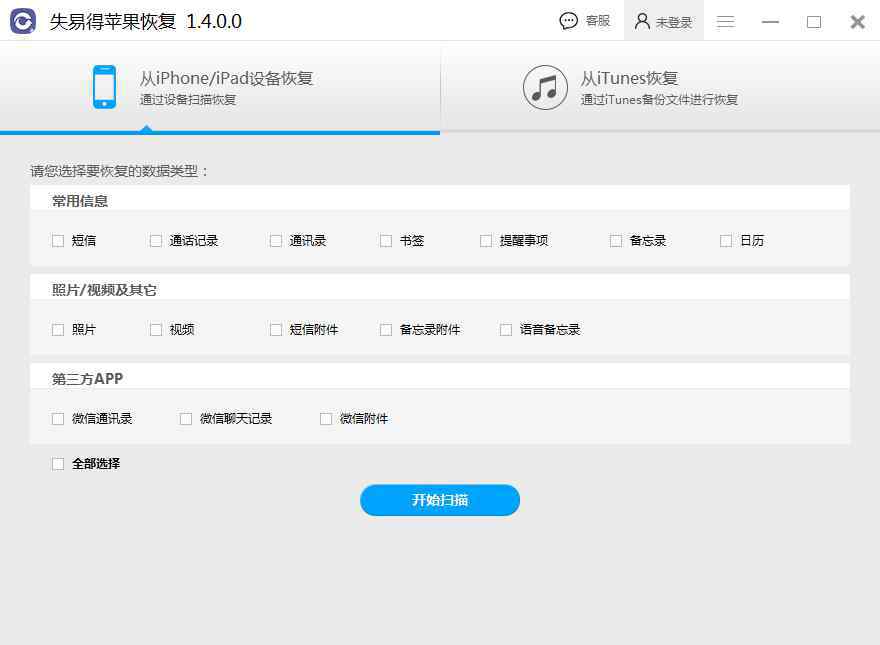This screenshot has height=645, width=880.
Task: Open customer service chat (客服)
Action: 585,21
